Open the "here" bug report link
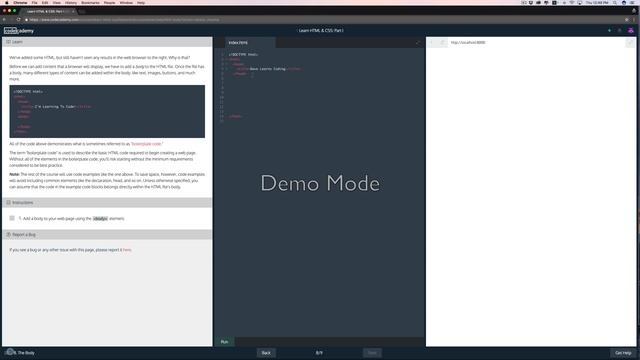Viewport: 640px width, 360px height. click(127, 249)
